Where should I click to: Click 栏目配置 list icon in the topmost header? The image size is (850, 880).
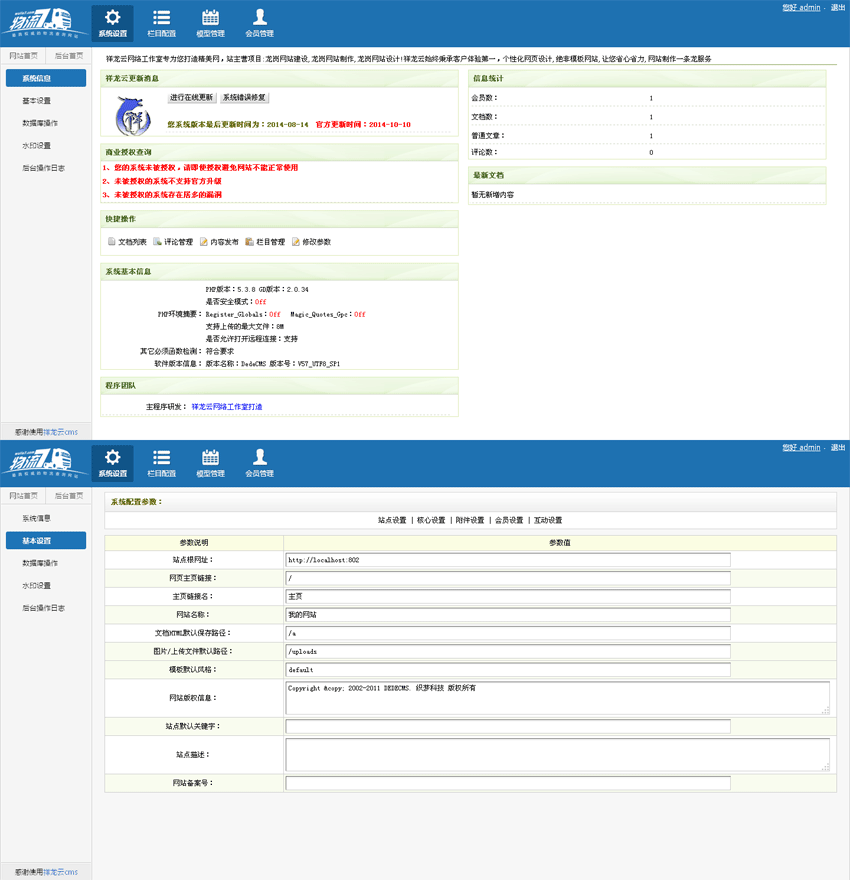161,17
